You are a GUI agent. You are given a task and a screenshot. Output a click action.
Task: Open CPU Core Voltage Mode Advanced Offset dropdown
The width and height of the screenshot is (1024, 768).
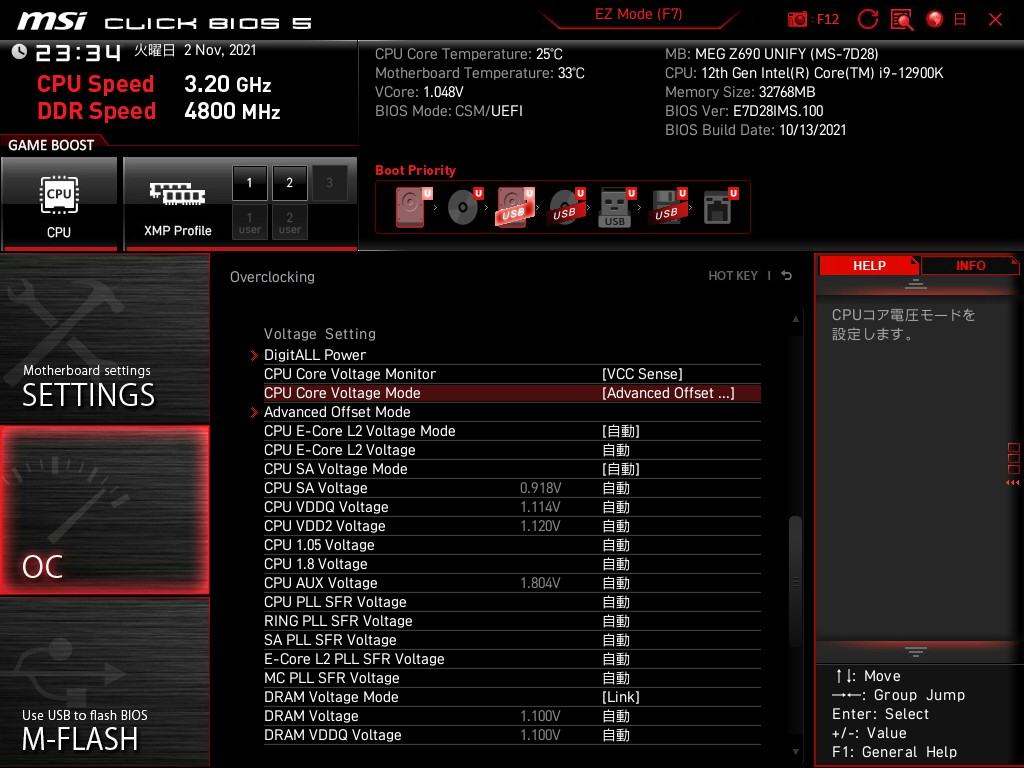pos(668,393)
